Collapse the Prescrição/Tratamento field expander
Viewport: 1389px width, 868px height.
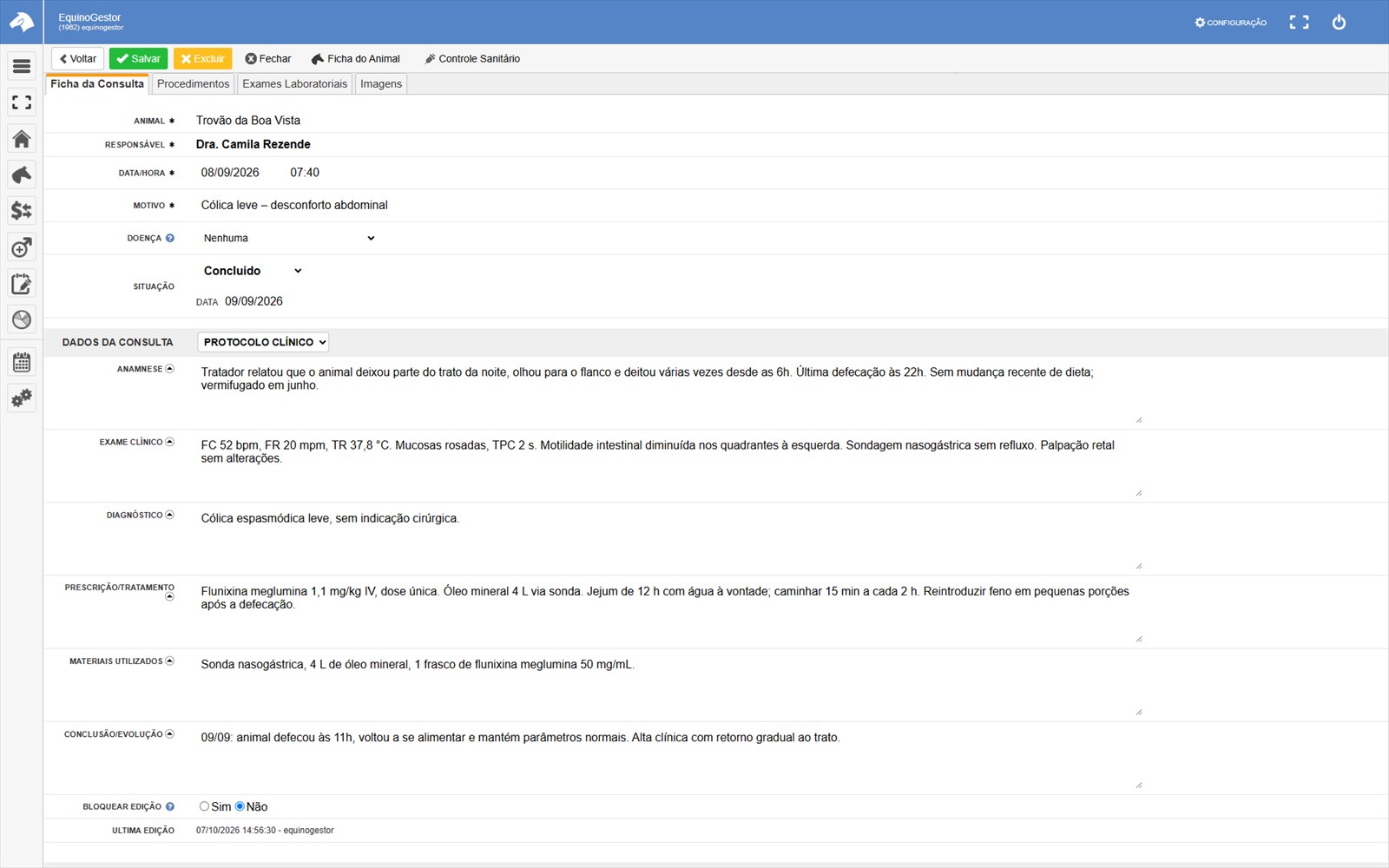tap(170, 597)
